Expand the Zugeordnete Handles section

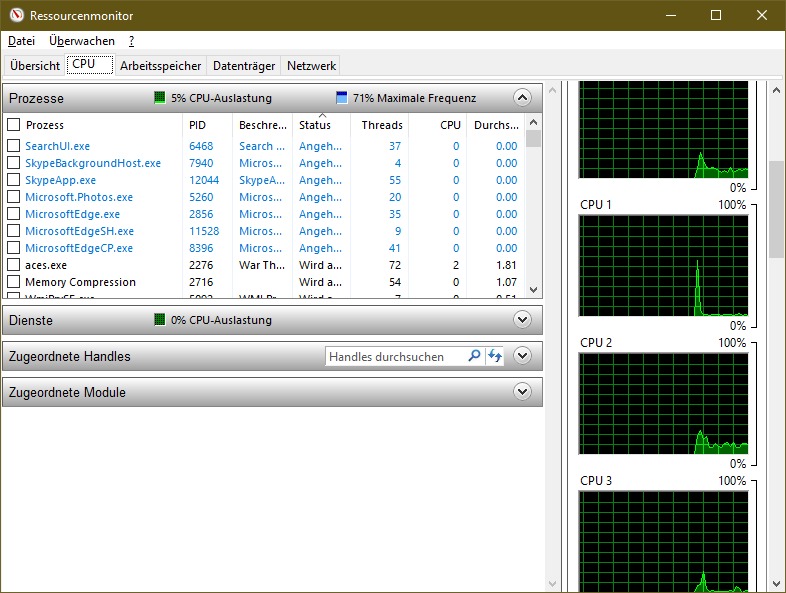click(522, 356)
